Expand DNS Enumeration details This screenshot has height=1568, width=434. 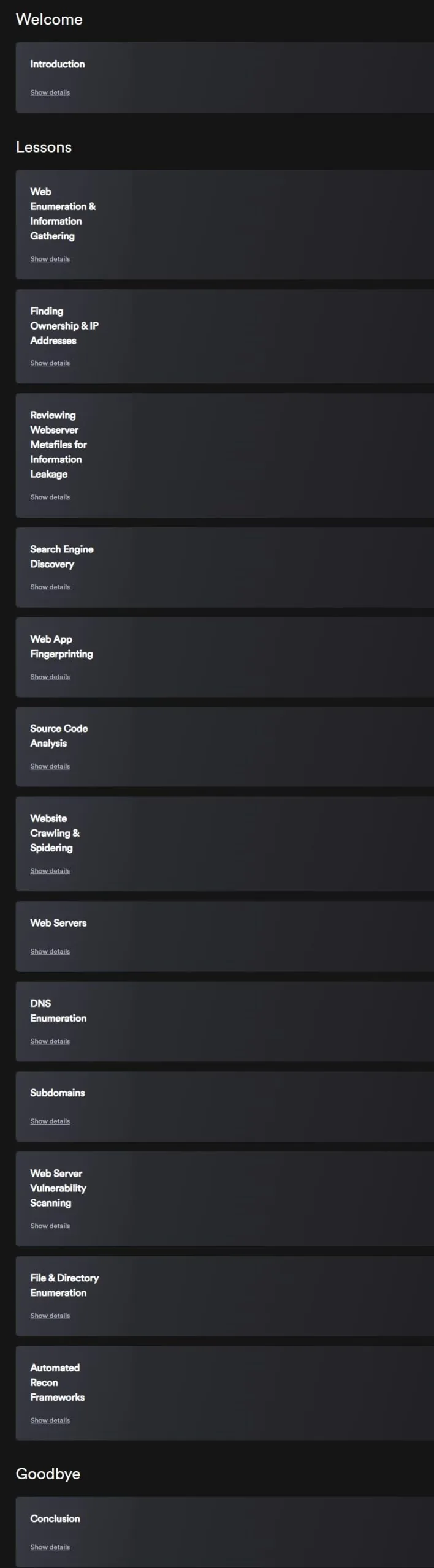point(50,1042)
